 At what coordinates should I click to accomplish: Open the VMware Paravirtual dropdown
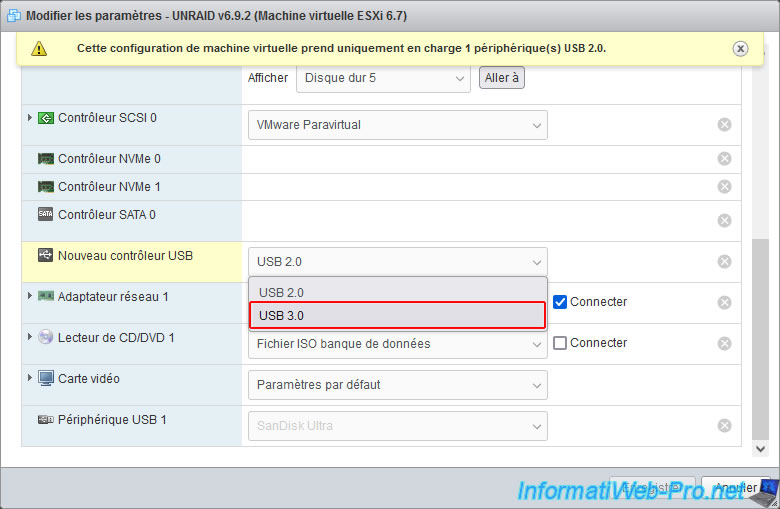pyautogui.click(x=397, y=125)
